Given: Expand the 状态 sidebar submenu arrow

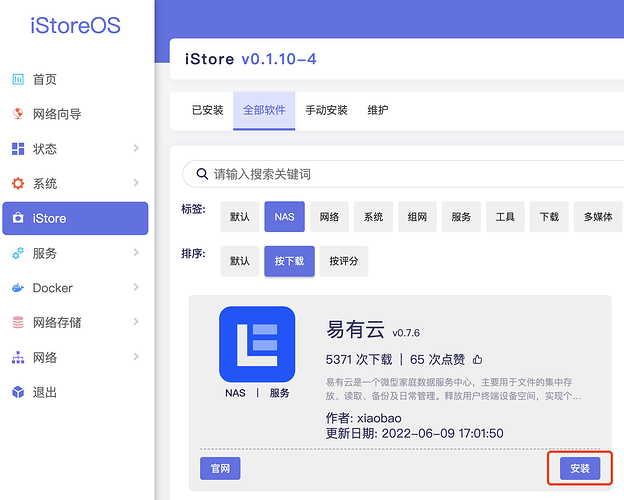Looking at the screenshot, I should pos(136,149).
